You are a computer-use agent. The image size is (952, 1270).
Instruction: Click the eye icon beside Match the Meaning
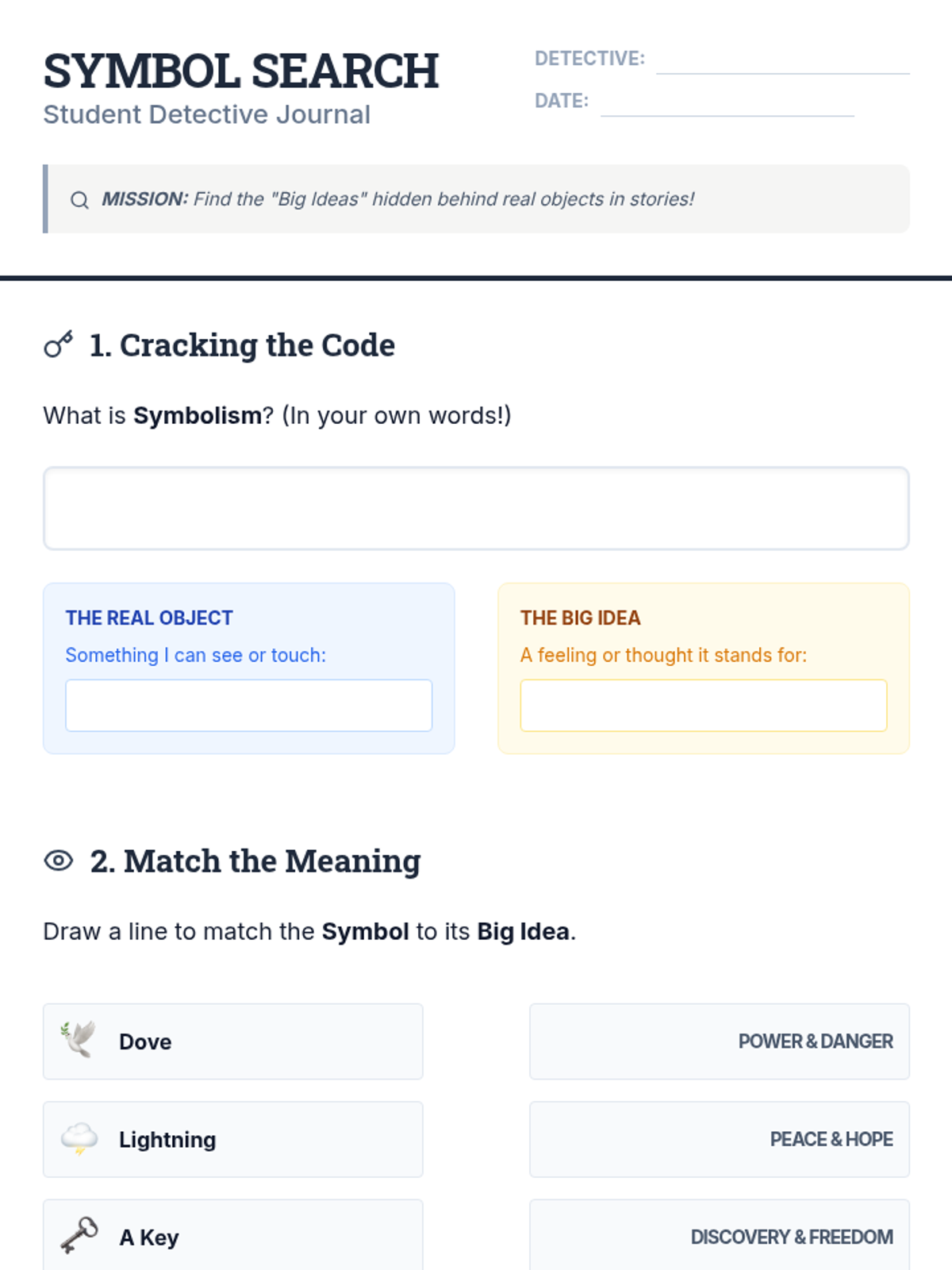(59, 860)
